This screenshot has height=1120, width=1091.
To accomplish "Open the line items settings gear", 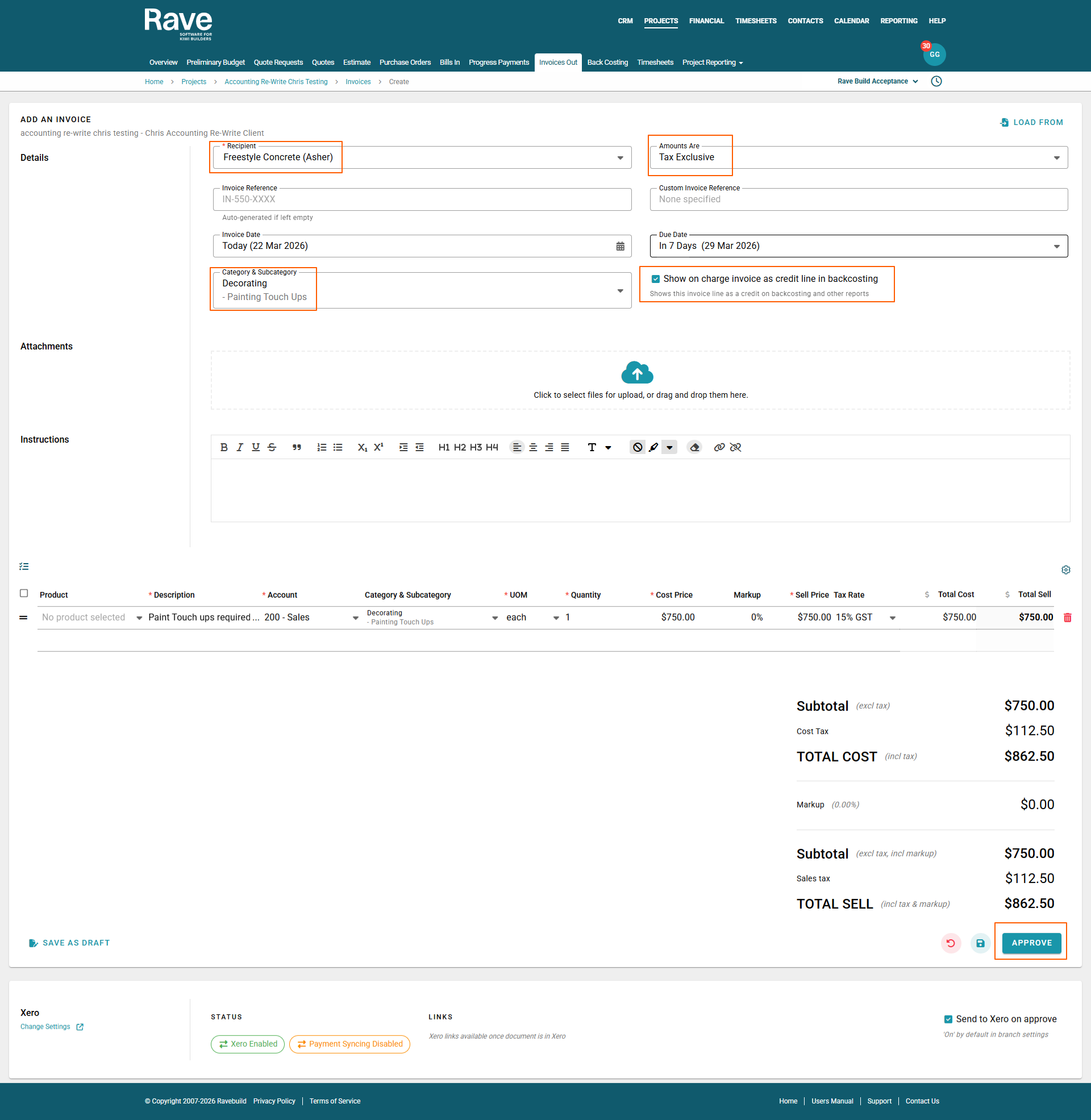I will [x=1065, y=570].
